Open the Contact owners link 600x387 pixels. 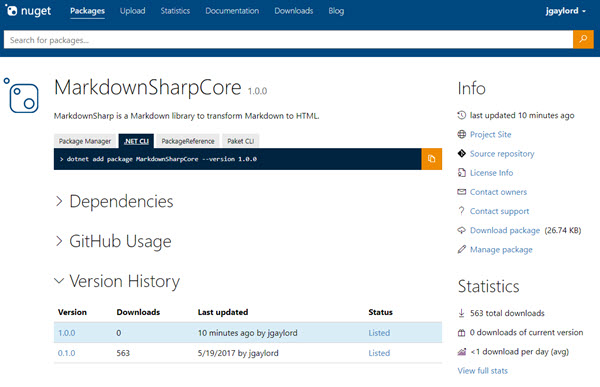tap(498, 192)
